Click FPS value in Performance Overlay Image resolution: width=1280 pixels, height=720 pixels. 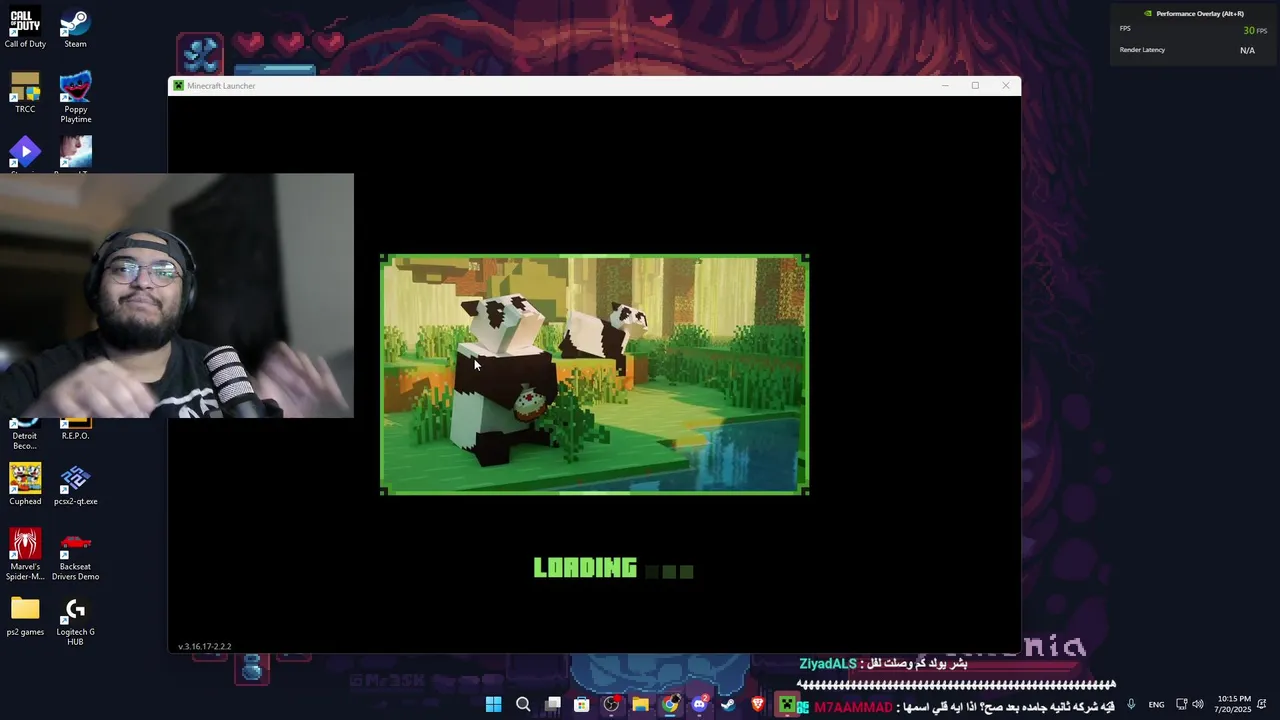click(1254, 31)
